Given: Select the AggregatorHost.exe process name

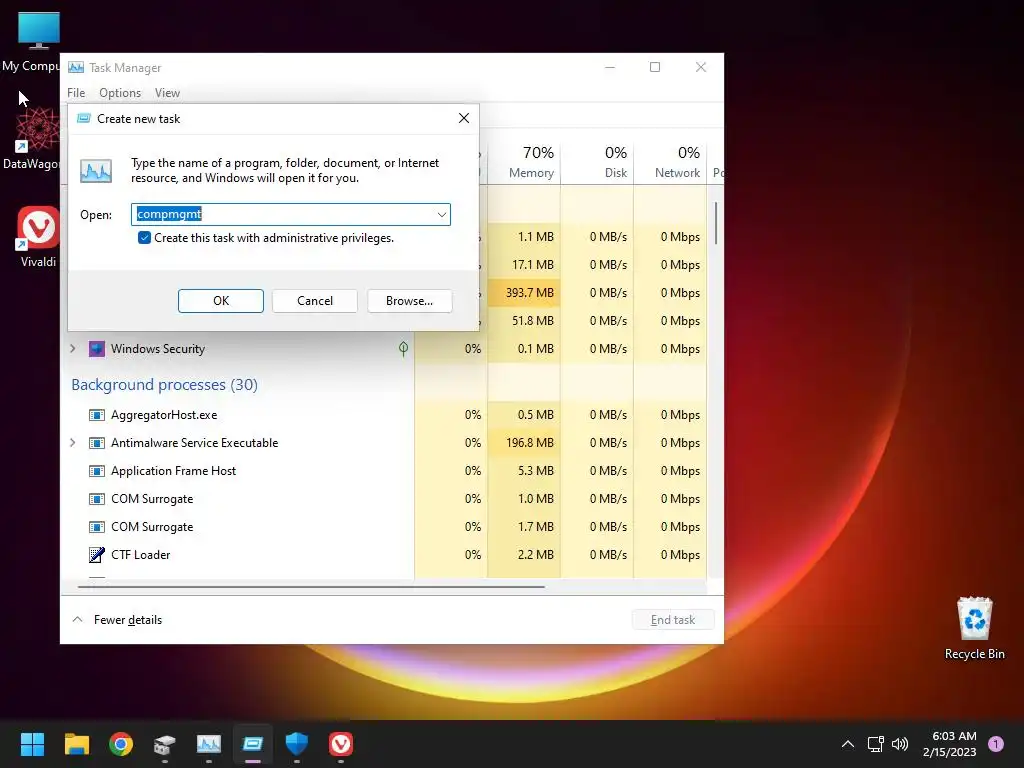Looking at the screenshot, I should coord(164,415).
